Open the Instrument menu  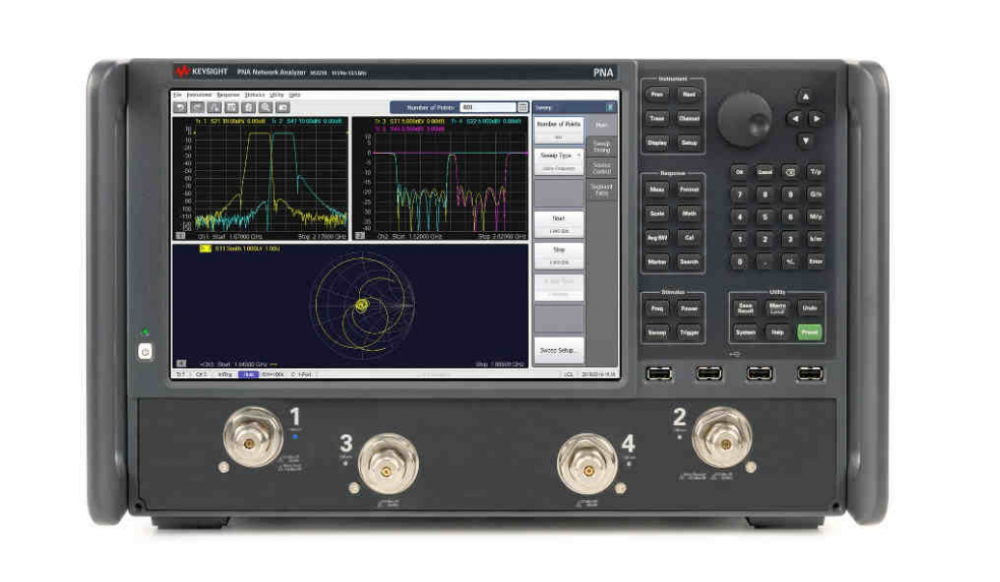click(x=199, y=95)
